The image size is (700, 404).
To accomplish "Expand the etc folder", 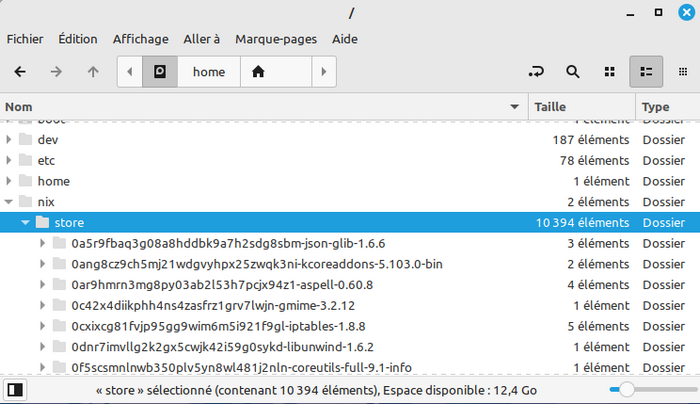I will 11,160.
